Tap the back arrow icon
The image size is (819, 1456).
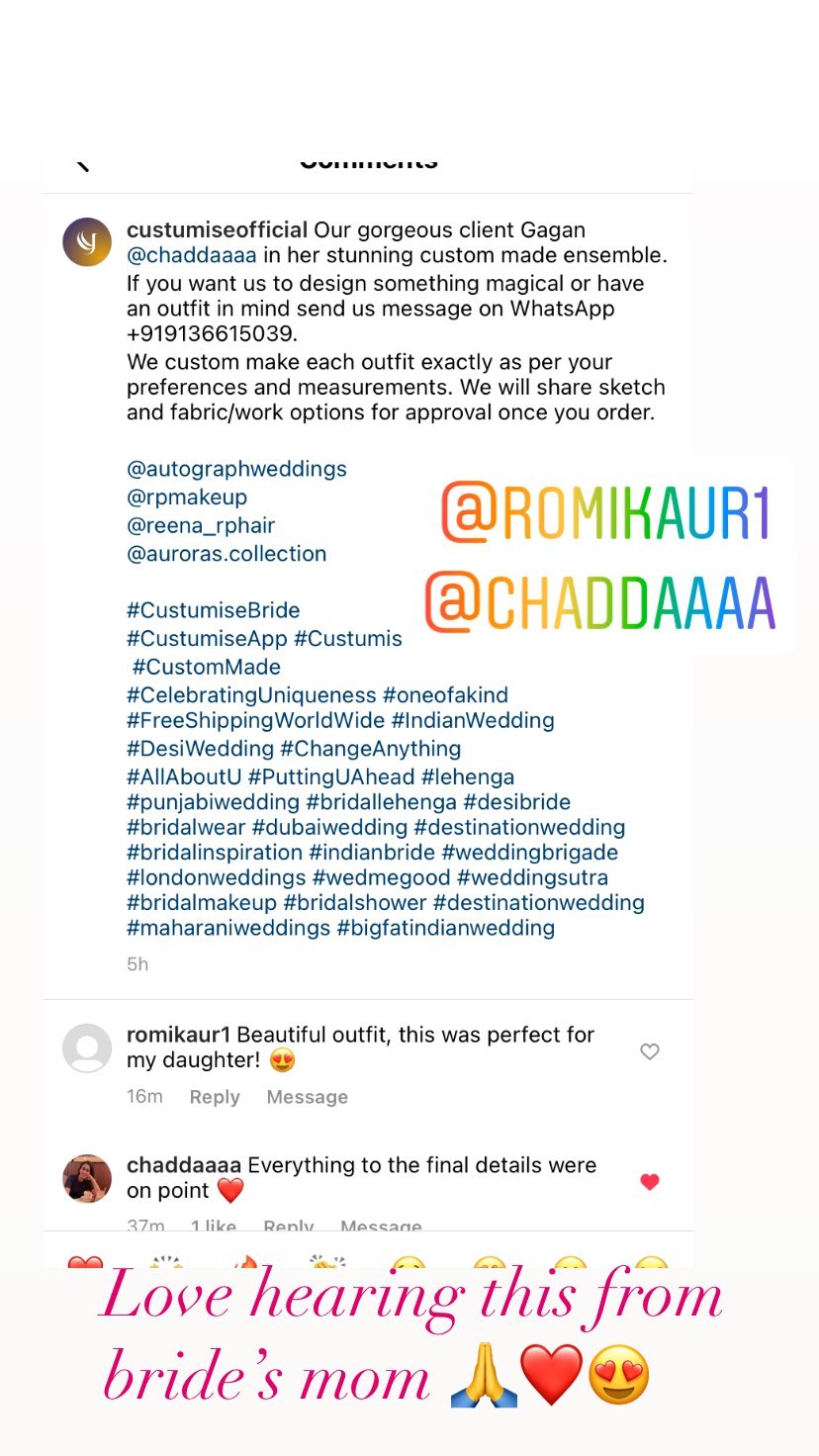click(83, 164)
